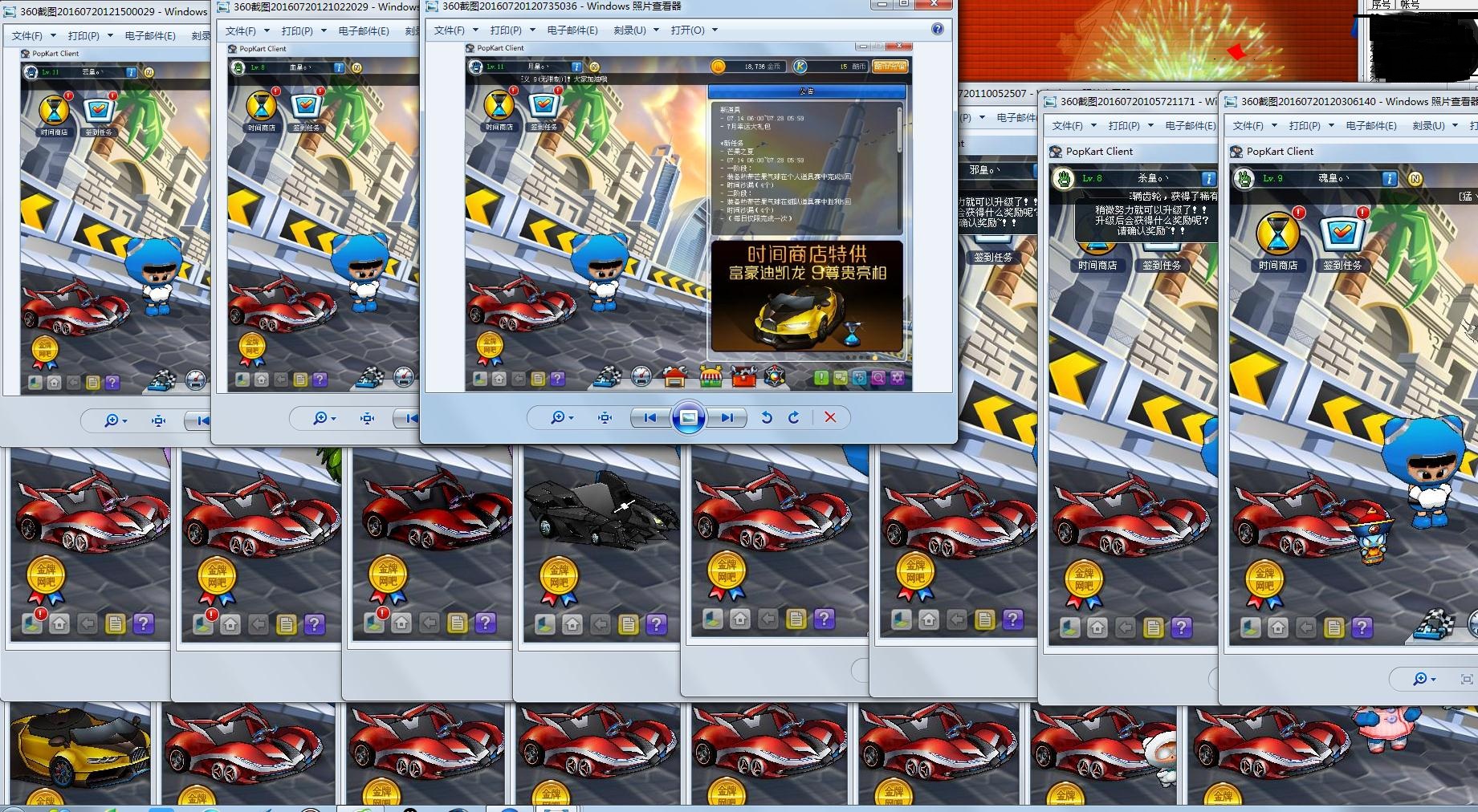Image resolution: width=1478 pixels, height=812 pixels.
Task: Open 打印(P) menu in 120306140 window
Action: point(1305,125)
